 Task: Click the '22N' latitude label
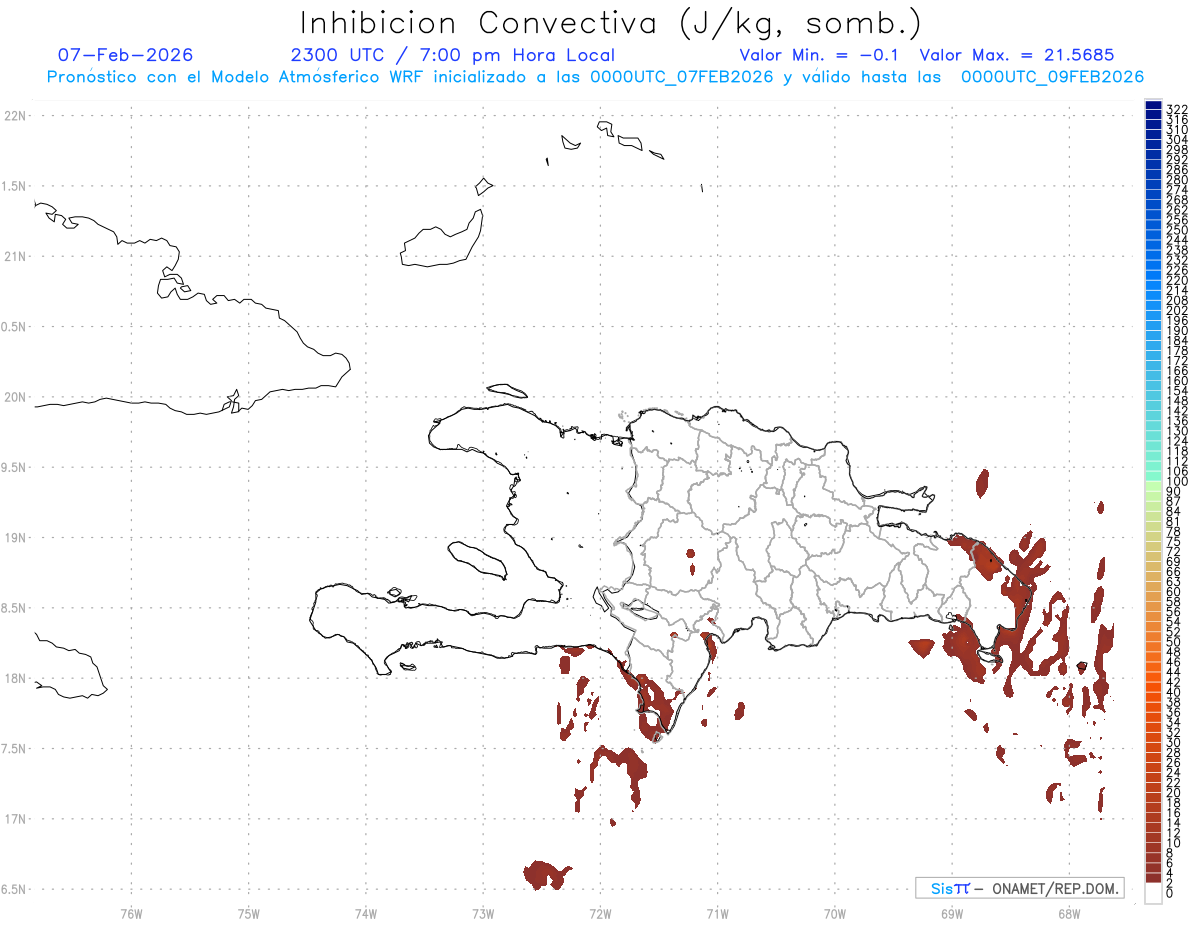pos(15,116)
